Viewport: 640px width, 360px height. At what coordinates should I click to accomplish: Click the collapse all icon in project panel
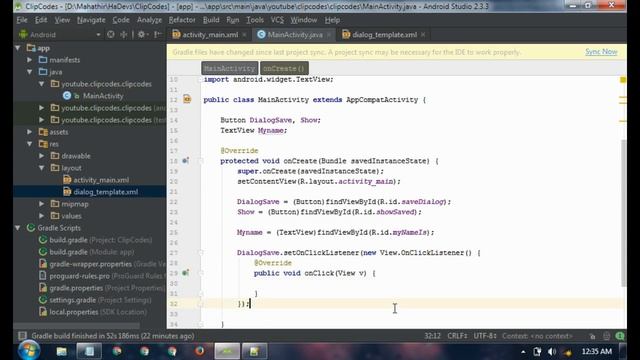[124, 35]
